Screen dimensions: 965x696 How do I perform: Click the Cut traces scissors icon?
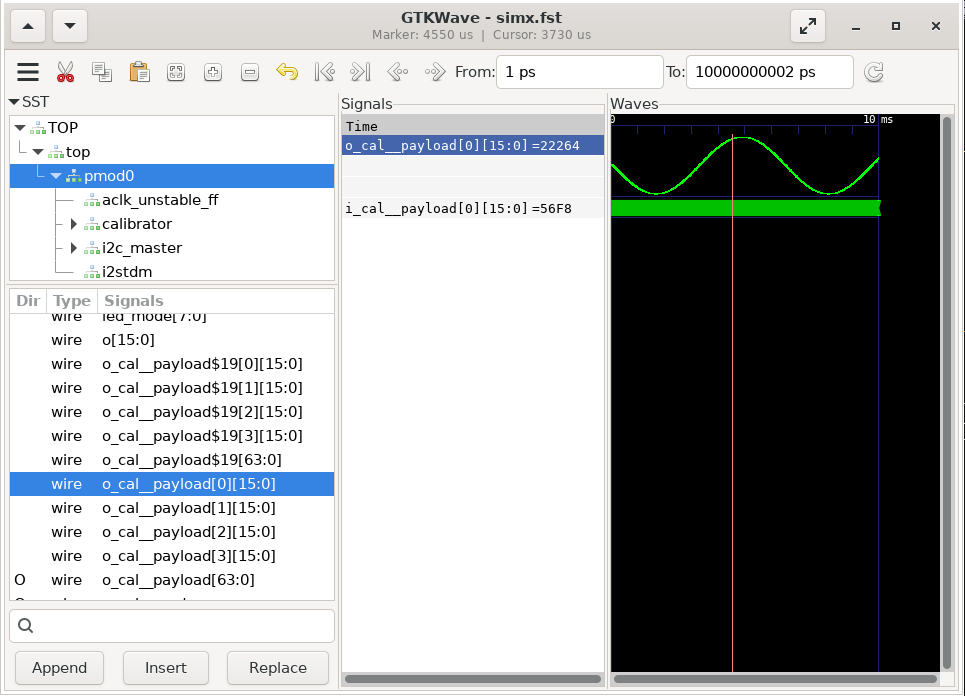65,72
